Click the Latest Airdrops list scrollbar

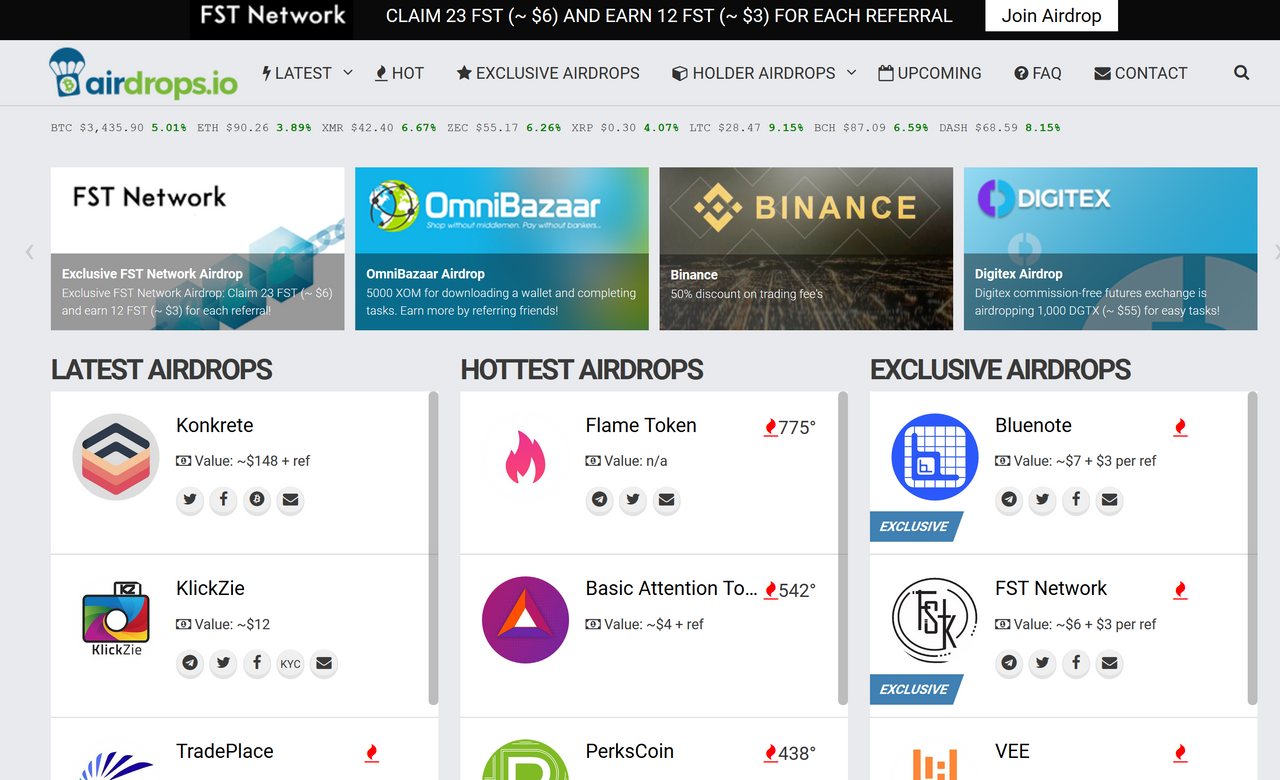point(433,548)
